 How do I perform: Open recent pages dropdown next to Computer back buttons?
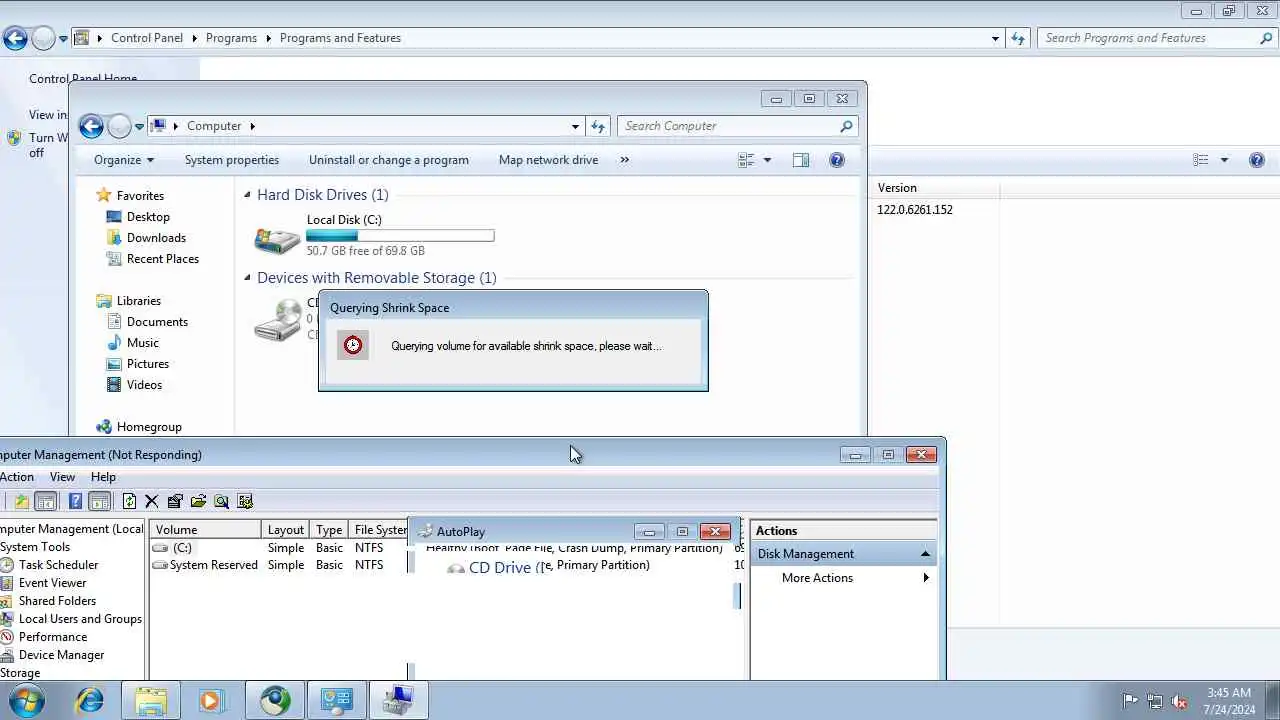[x=139, y=126]
